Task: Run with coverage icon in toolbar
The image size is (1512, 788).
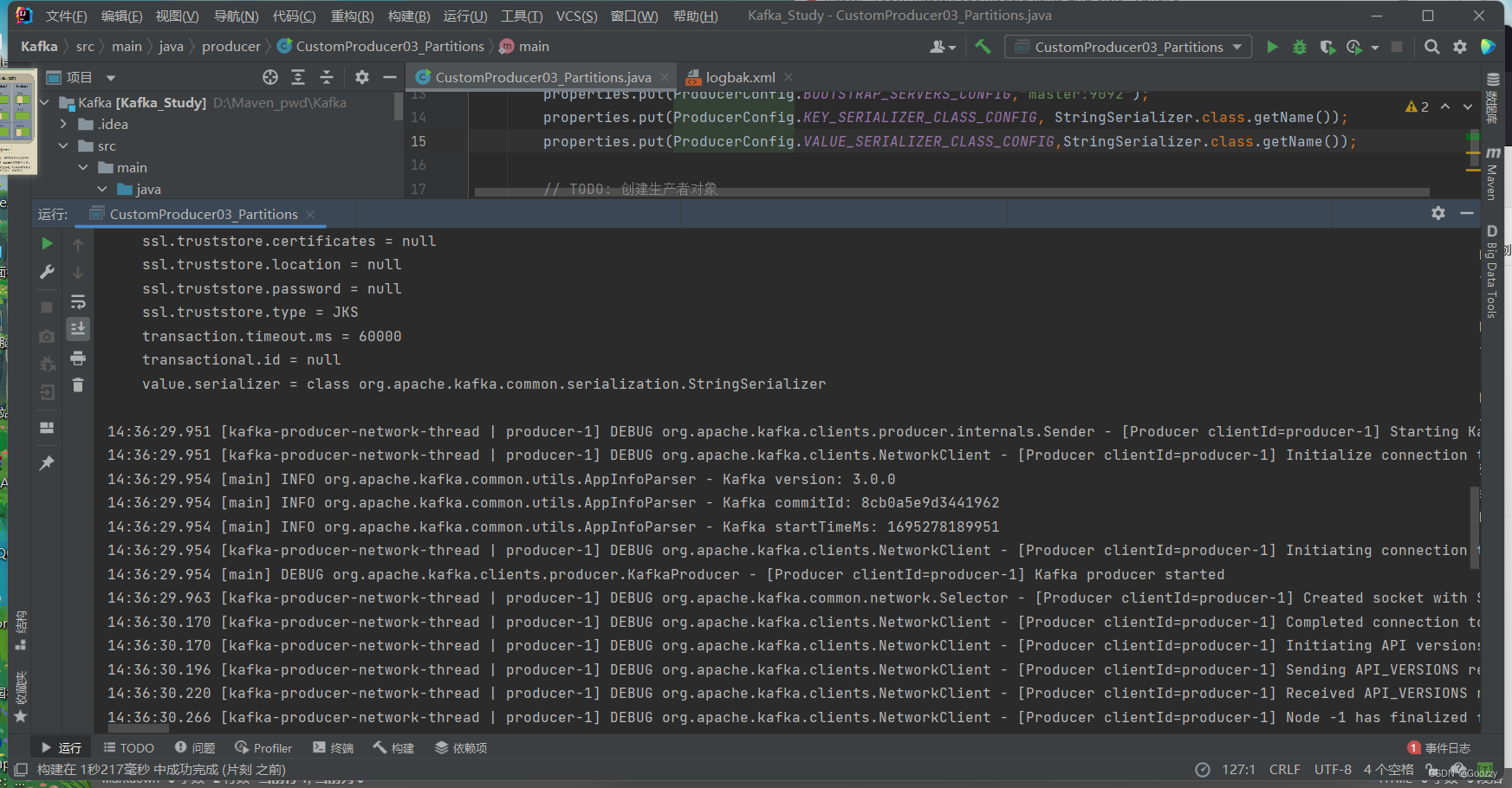Action: [1327, 47]
